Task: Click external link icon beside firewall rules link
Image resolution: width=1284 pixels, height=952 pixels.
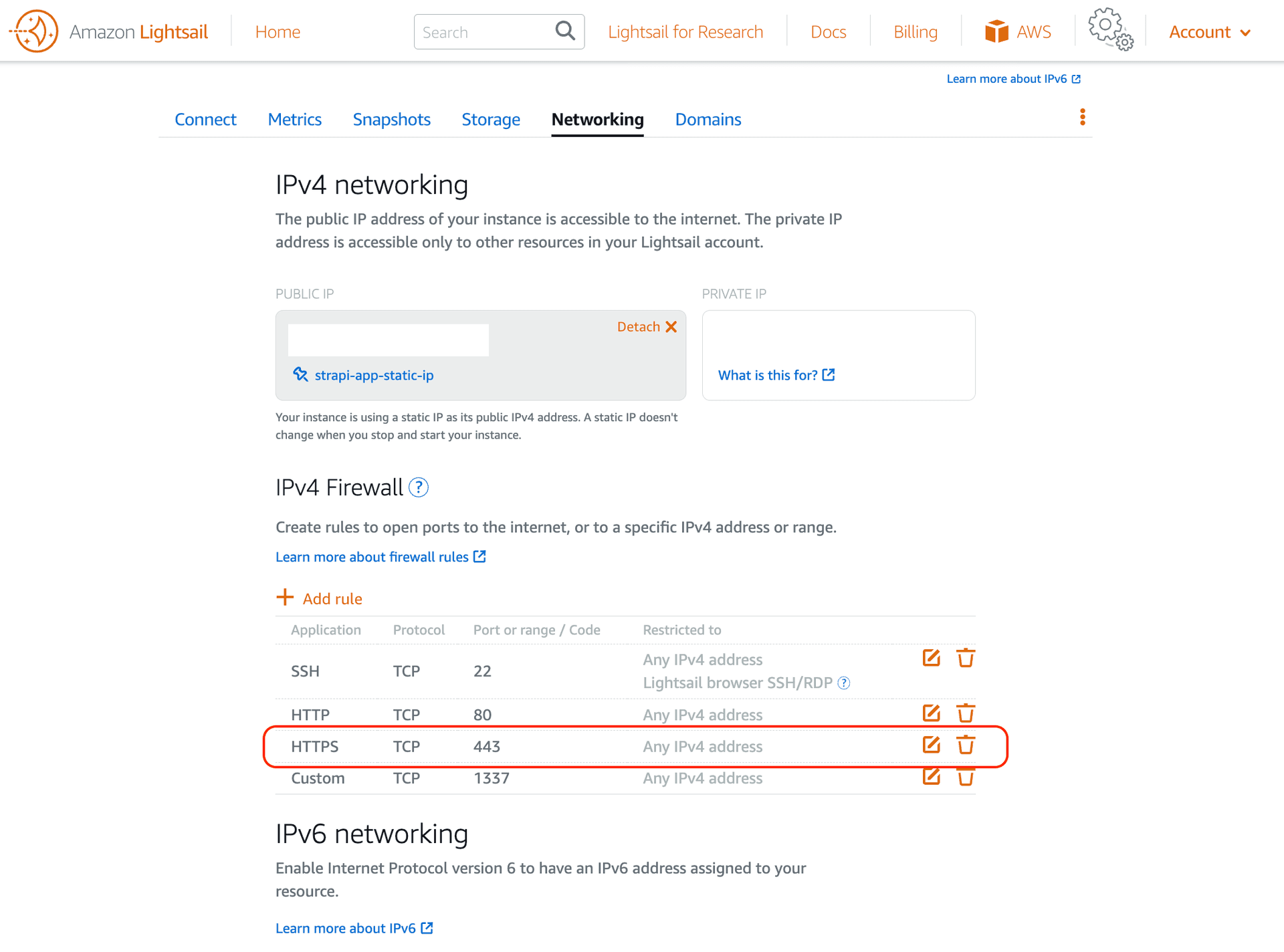Action: pos(479,556)
